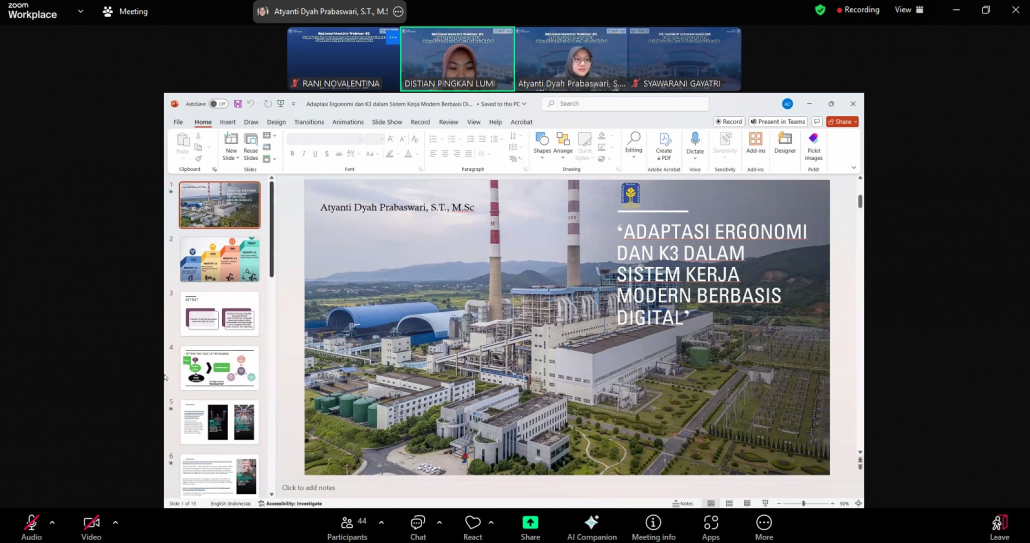Toggle text Shadow formatting
The image size is (1030, 543).
point(326,154)
